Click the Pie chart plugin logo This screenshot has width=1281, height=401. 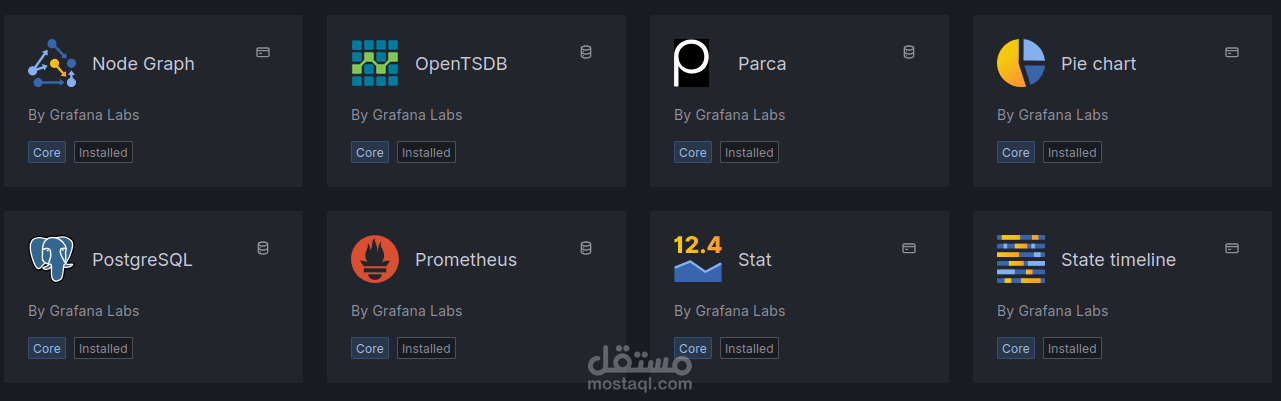pos(1021,63)
